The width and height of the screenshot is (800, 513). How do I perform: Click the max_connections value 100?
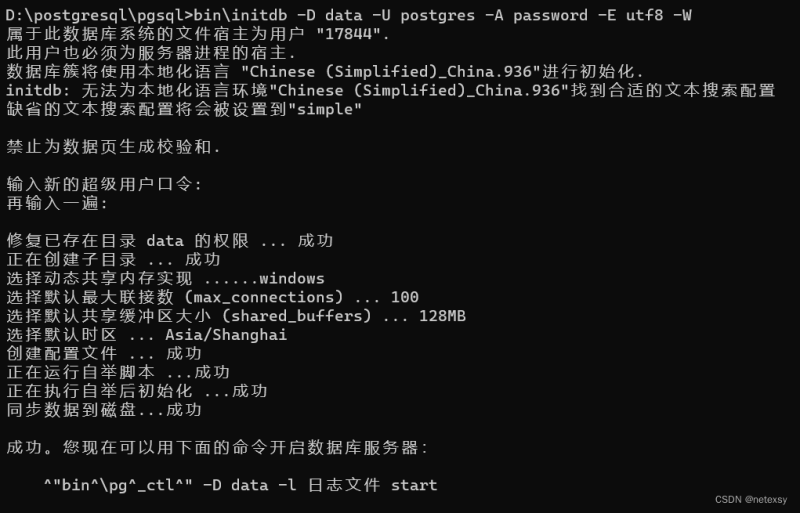coord(405,297)
